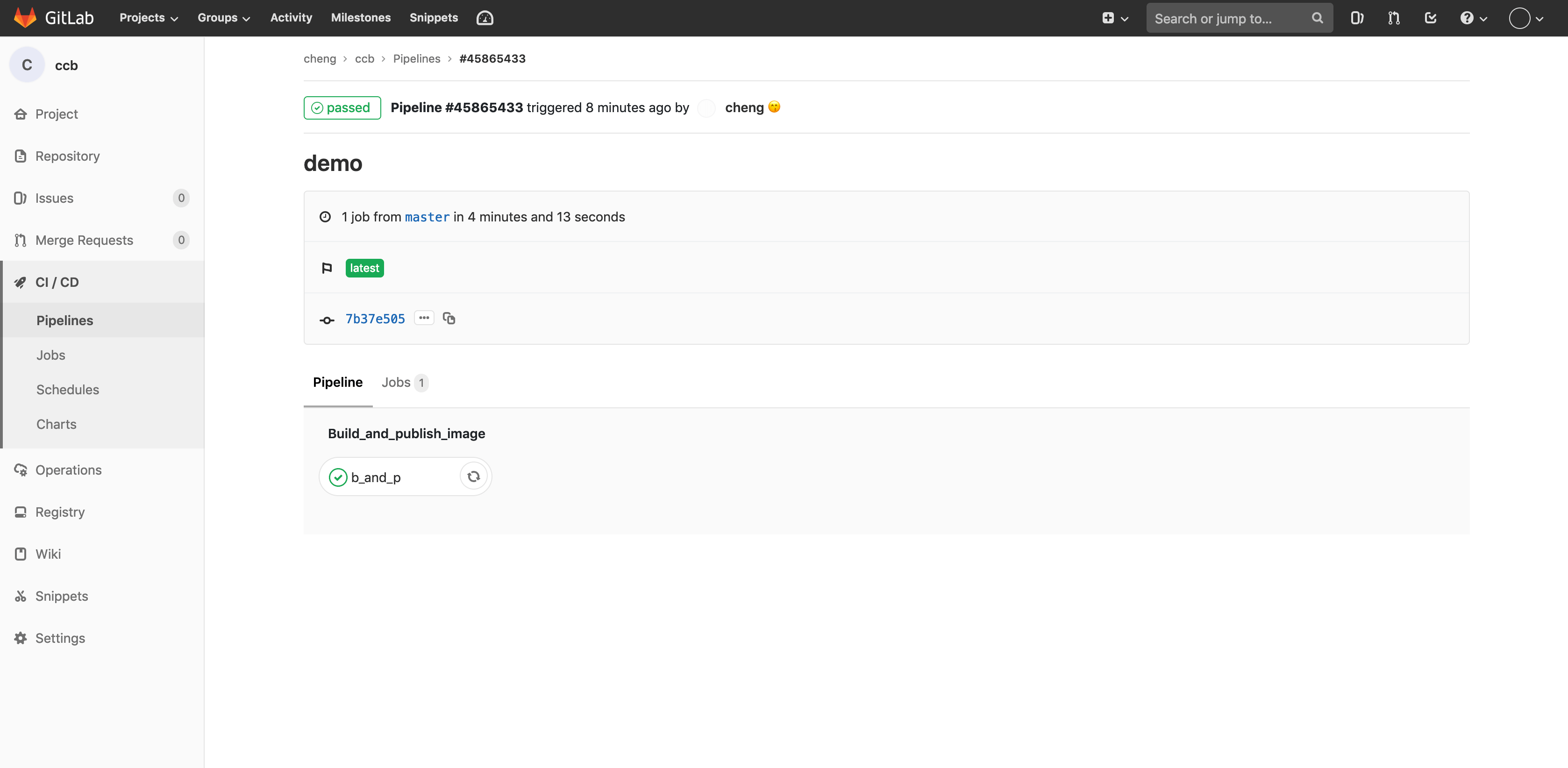This screenshot has width=1568, height=768.
Task: Open the issues list from the top bar
Action: (x=1356, y=18)
